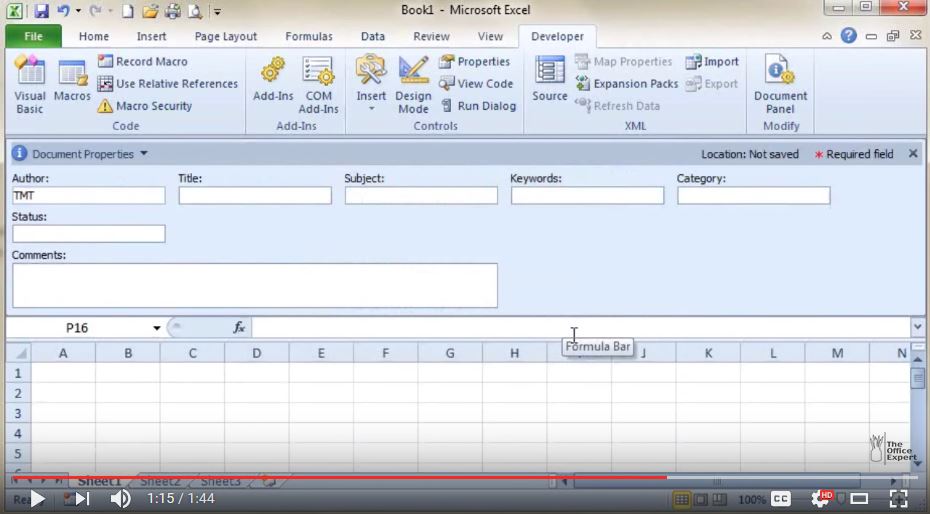The width and height of the screenshot is (930, 514).
Task: Open the Undo history dropdown arrow
Action: click(x=78, y=11)
